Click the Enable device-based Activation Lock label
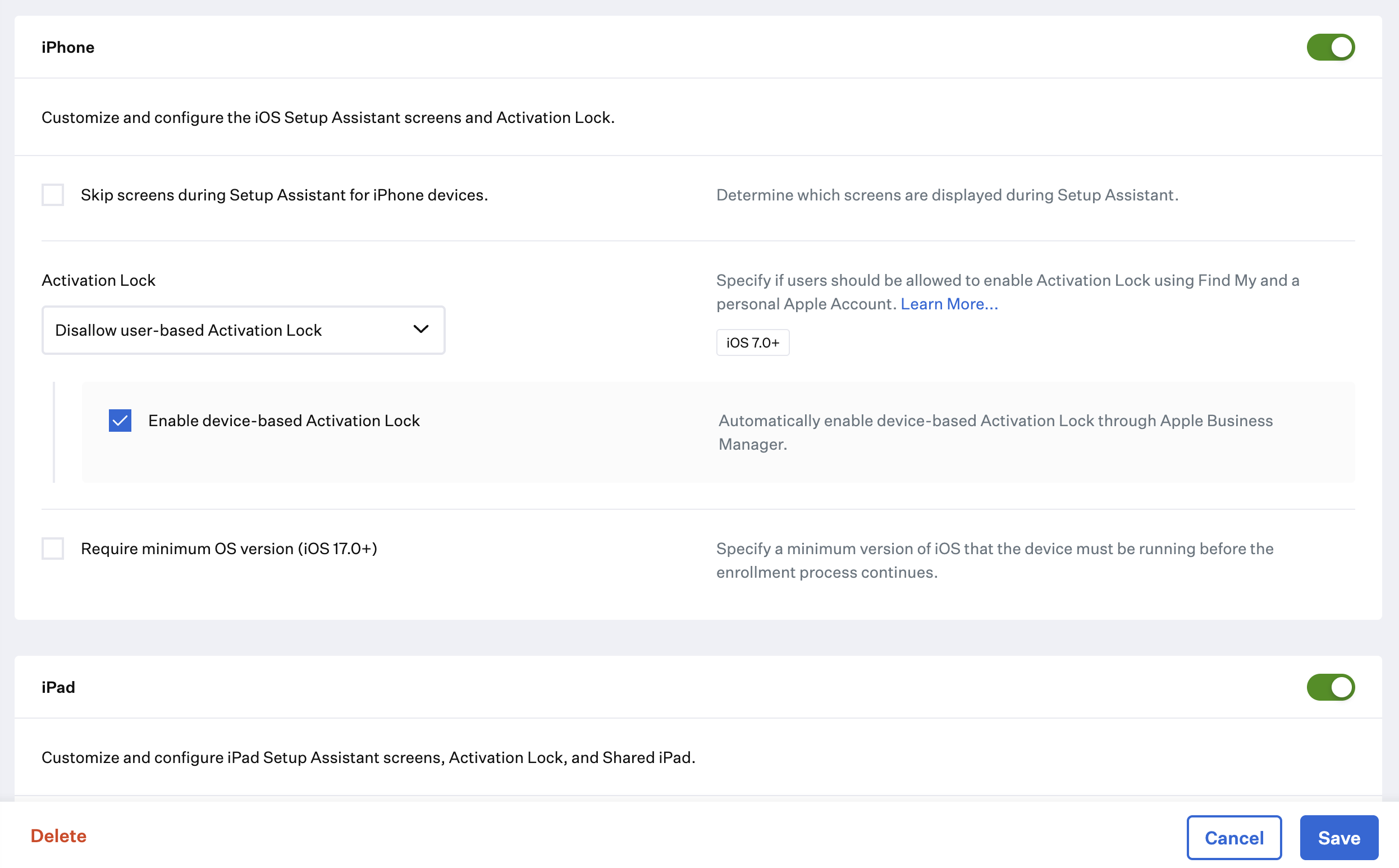1399x868 pixels. (x=284, y=421)
